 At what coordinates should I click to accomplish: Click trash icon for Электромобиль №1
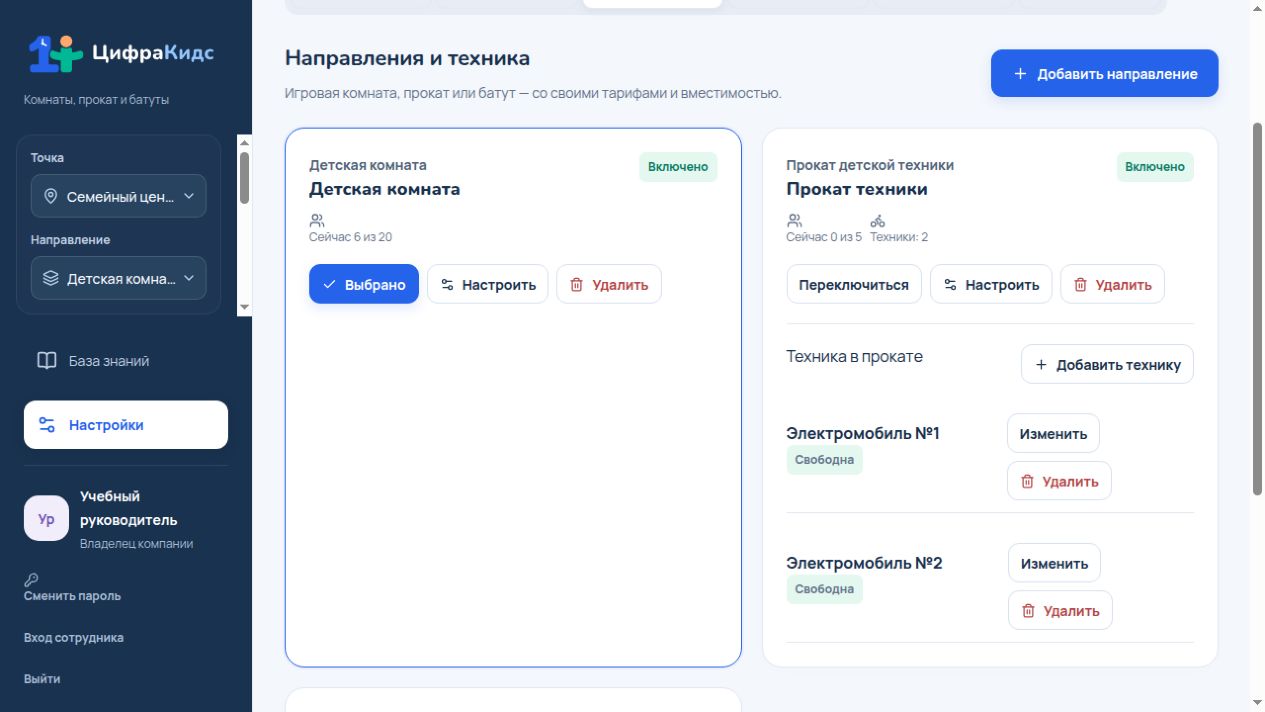pos(1027,482)
